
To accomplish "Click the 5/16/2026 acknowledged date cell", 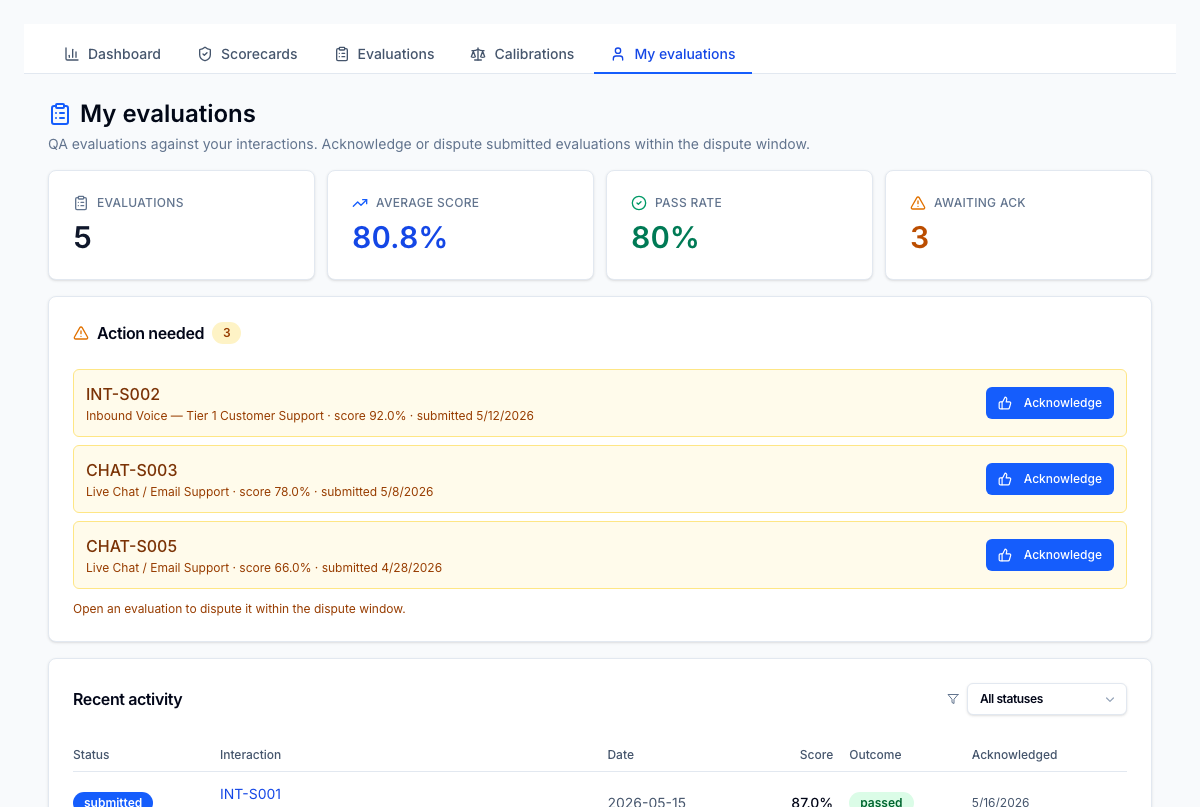I will point(1000,802).
